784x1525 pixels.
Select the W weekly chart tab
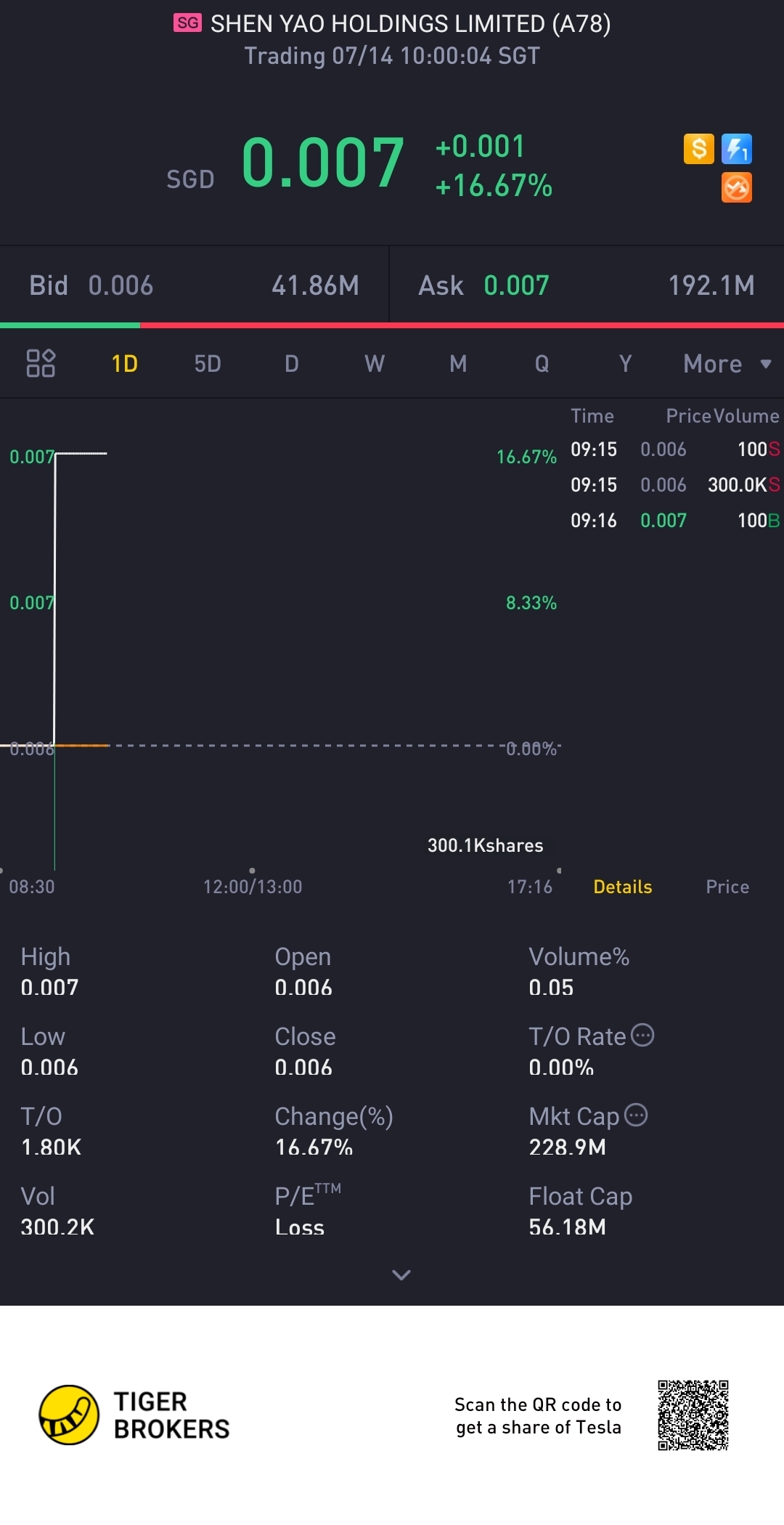tap(375, 363)
